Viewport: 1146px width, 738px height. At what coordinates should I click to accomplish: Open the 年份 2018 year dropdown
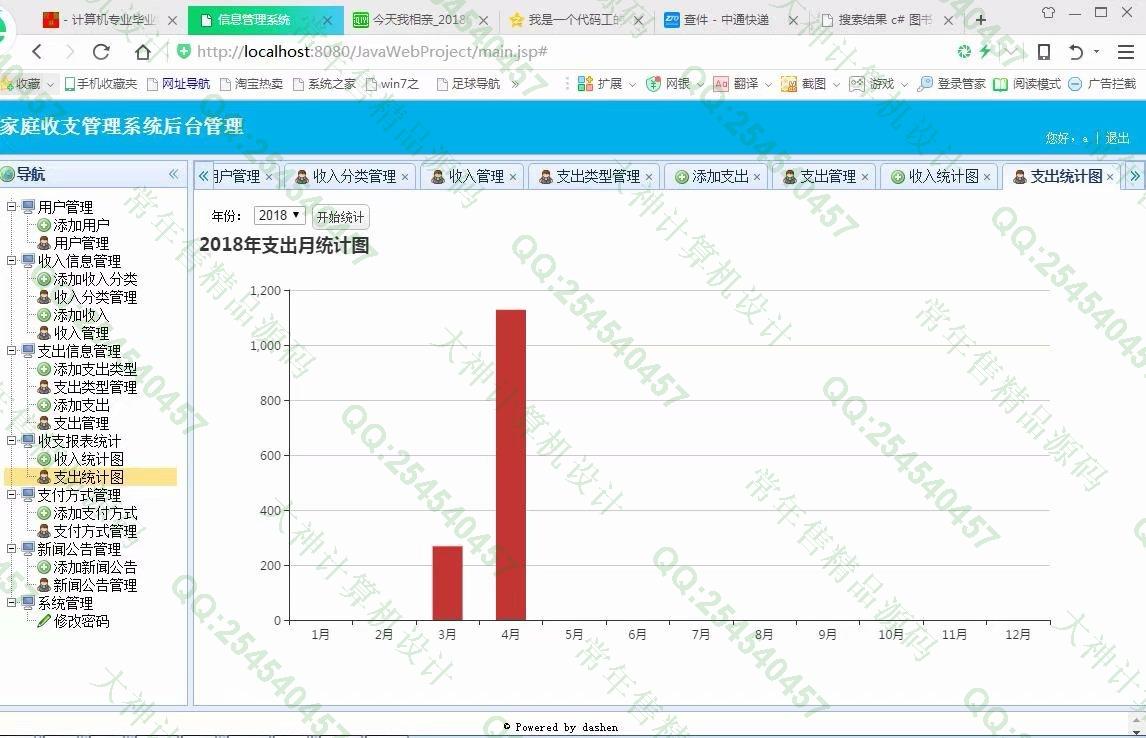click(x=278, y=216)
